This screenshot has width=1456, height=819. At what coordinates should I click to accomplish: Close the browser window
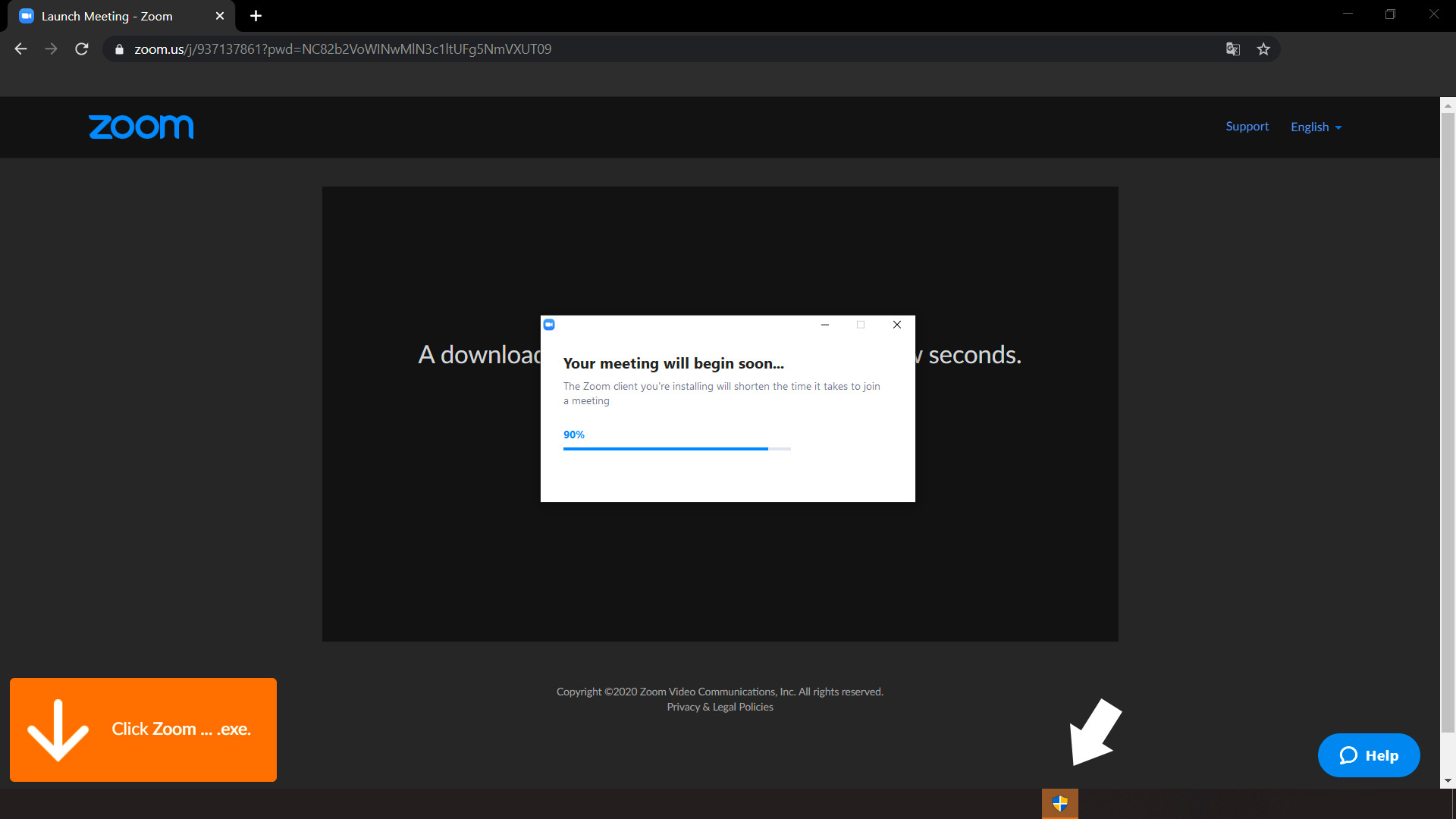point(1433,14)
